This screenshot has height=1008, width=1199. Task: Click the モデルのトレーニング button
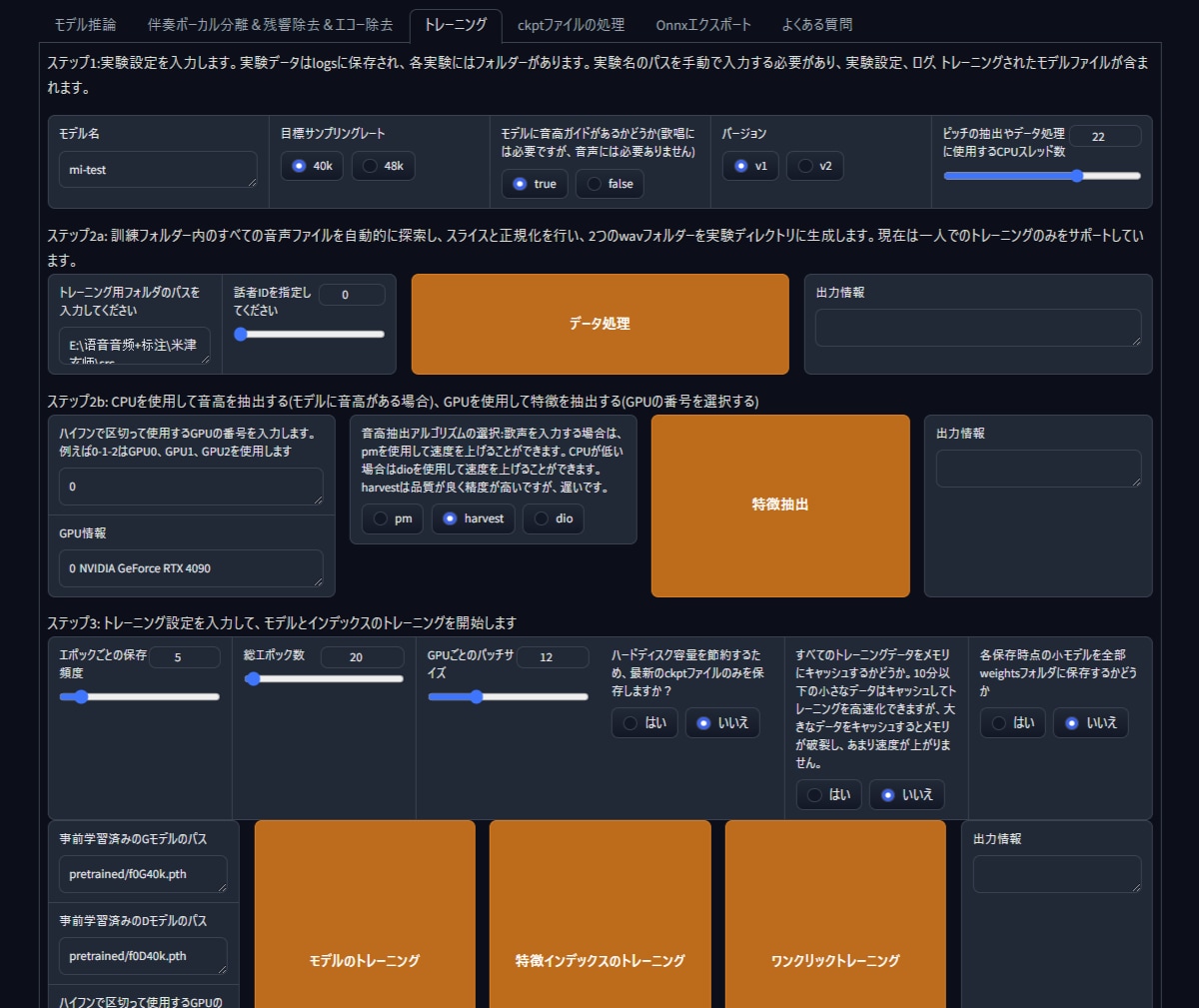pos(365,914)
